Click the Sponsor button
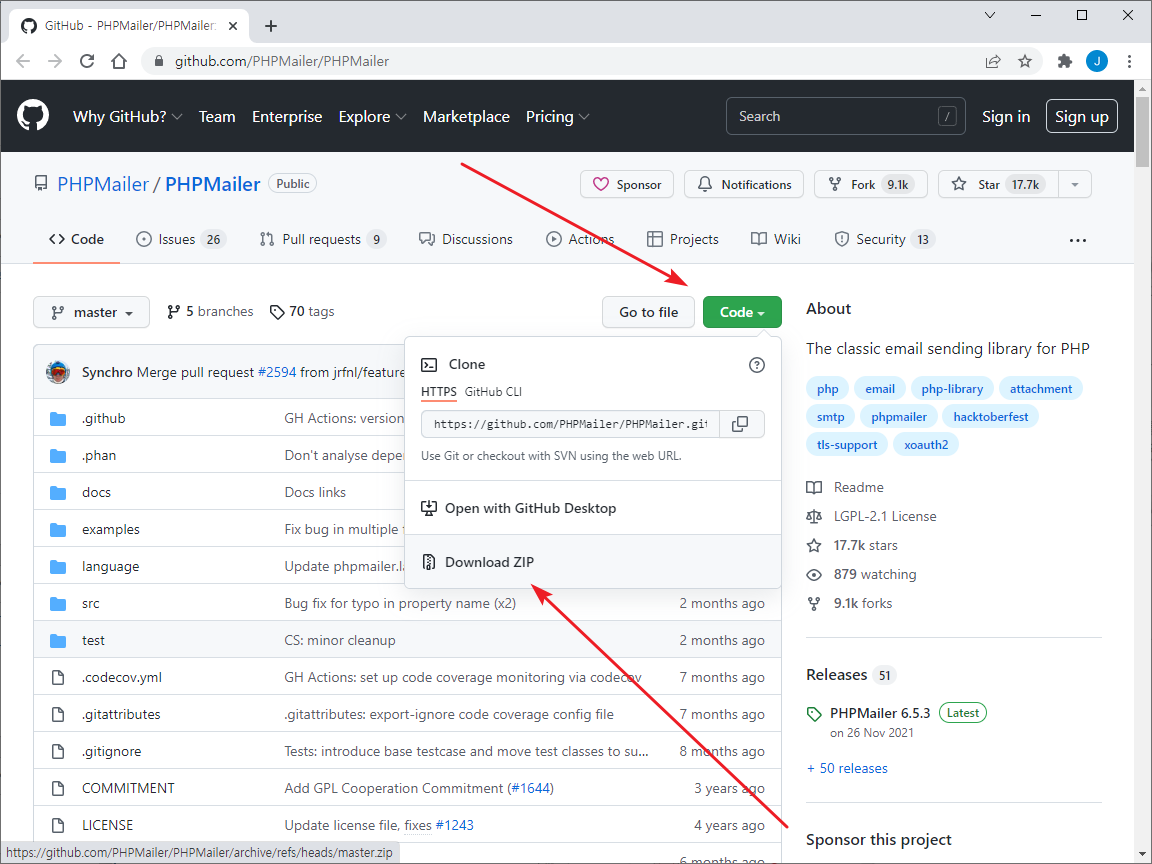Screen dimensions: 1152x864 coord(627,184)
